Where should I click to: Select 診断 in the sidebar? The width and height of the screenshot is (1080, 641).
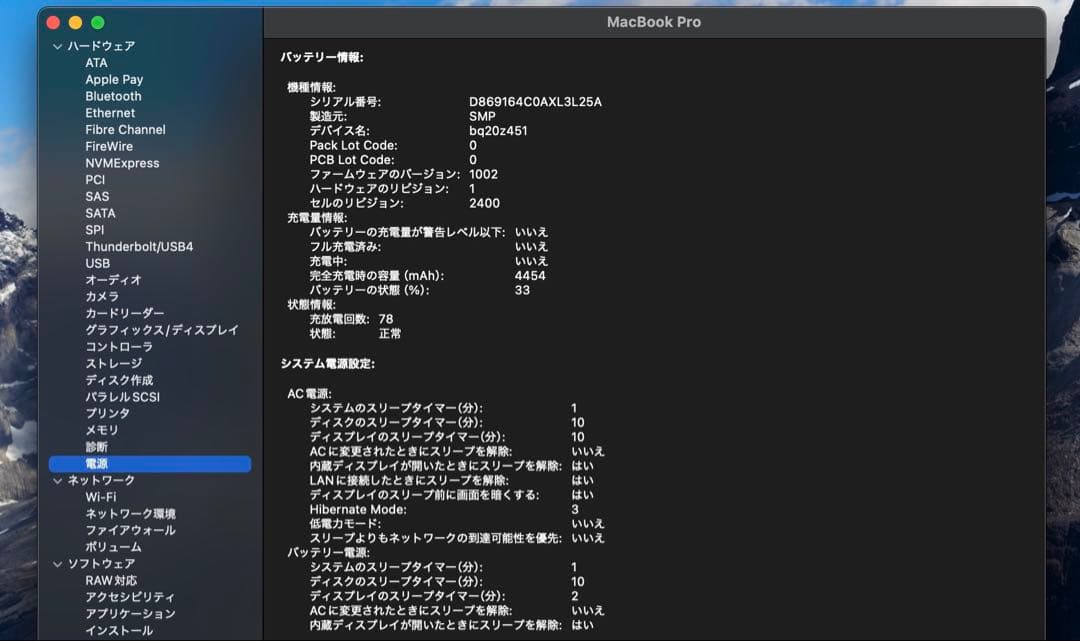(x=96, y=447)
